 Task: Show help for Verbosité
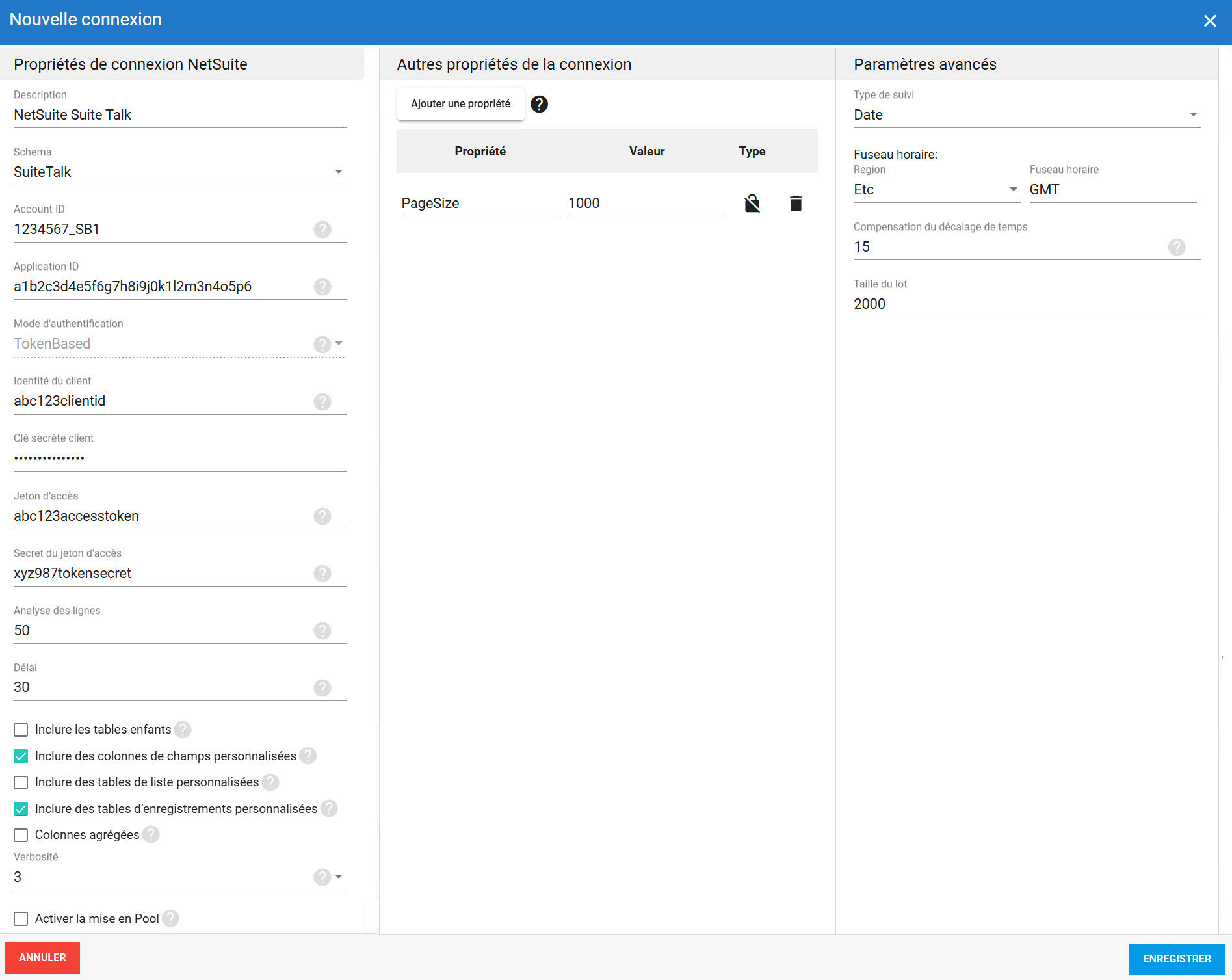(x=322, y=877)
